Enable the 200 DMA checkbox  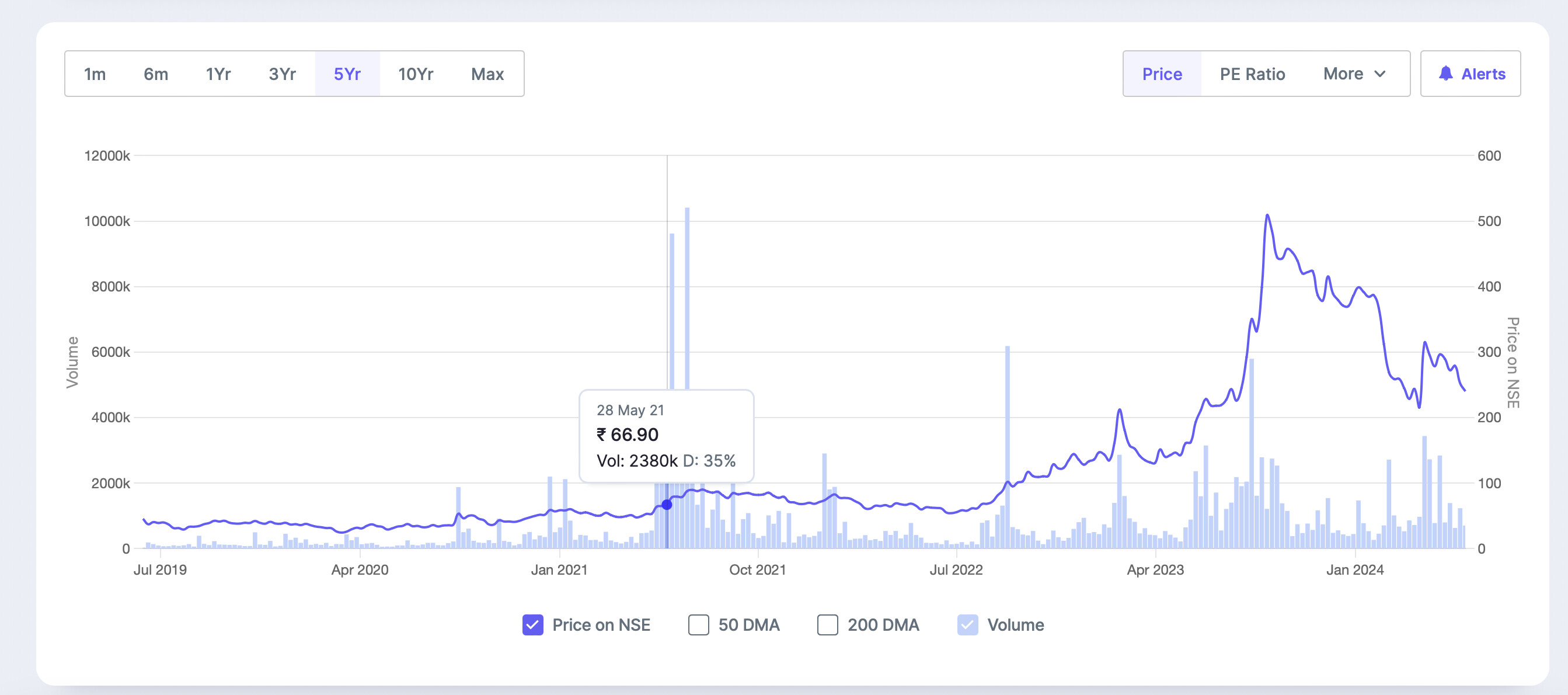(827, 624)
